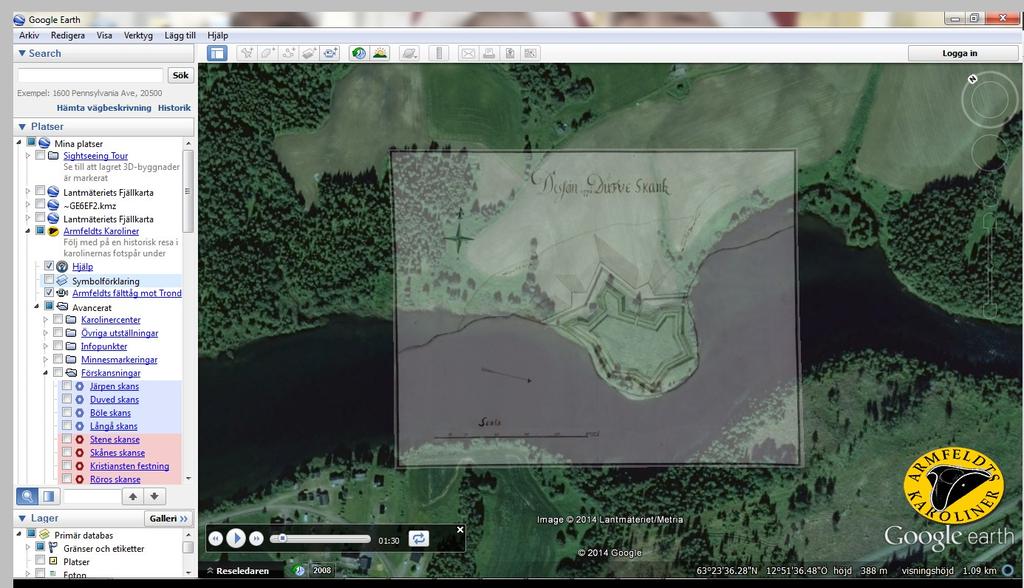Toggle tour loop repeat button
Screen dimensions: 1024x588
point(419,538)
